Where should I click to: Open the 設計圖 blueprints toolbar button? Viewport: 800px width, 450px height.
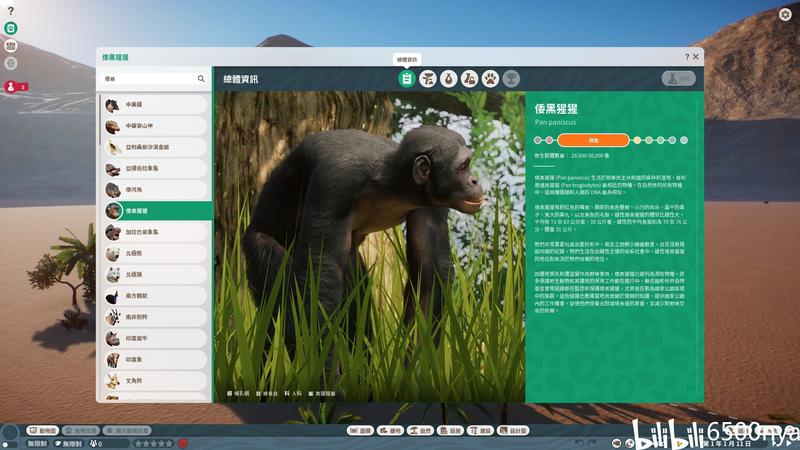(514, 431)
